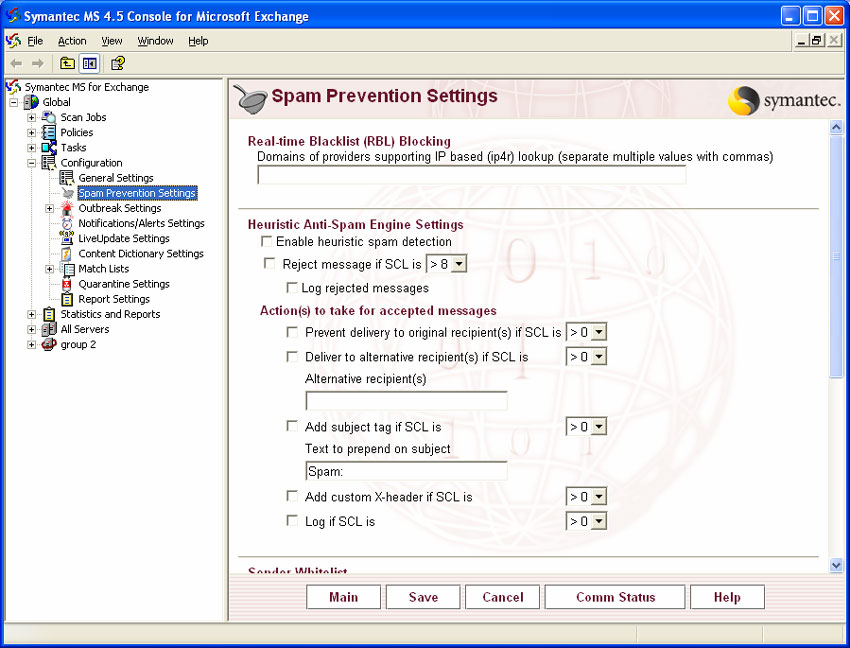Viewport: 850px width, 648px height.
Task: Check Add custom X-header if SCL is
Action: click(x=292, y=496)
